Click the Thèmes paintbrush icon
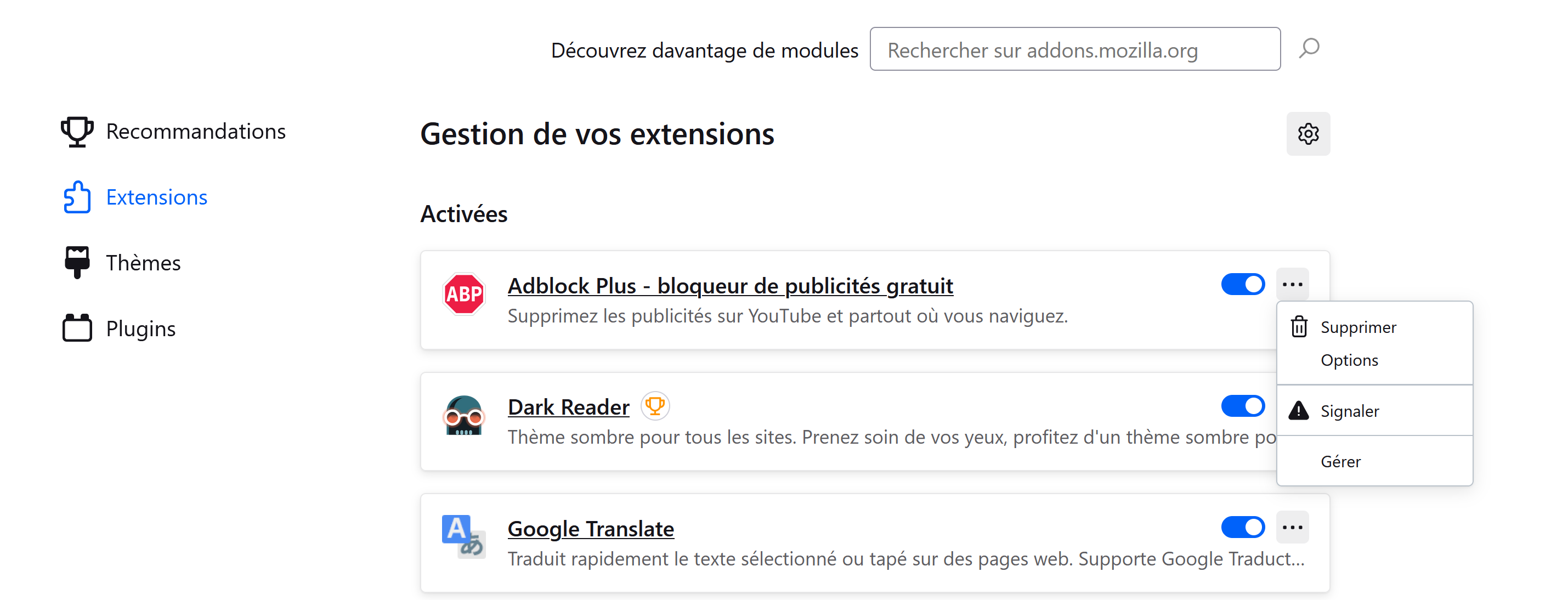The height and width of the screenshot is (600, 1568). pos(77,263)
